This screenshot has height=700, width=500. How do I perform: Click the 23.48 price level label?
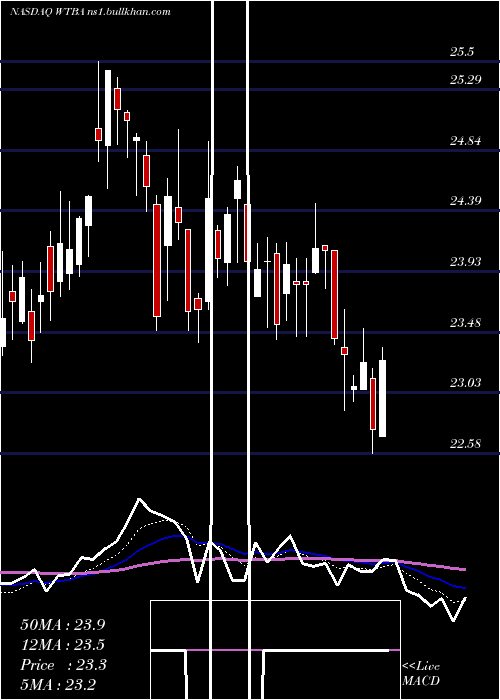pyautogui.click(x=466, y=322)
